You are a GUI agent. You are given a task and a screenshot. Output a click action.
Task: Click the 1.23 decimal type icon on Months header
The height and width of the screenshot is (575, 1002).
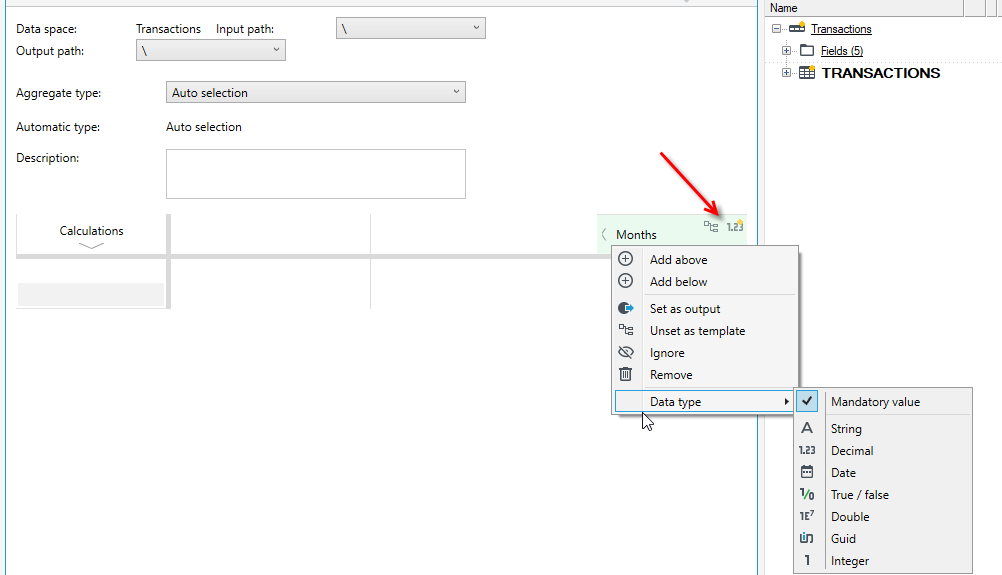coord(735,226)
